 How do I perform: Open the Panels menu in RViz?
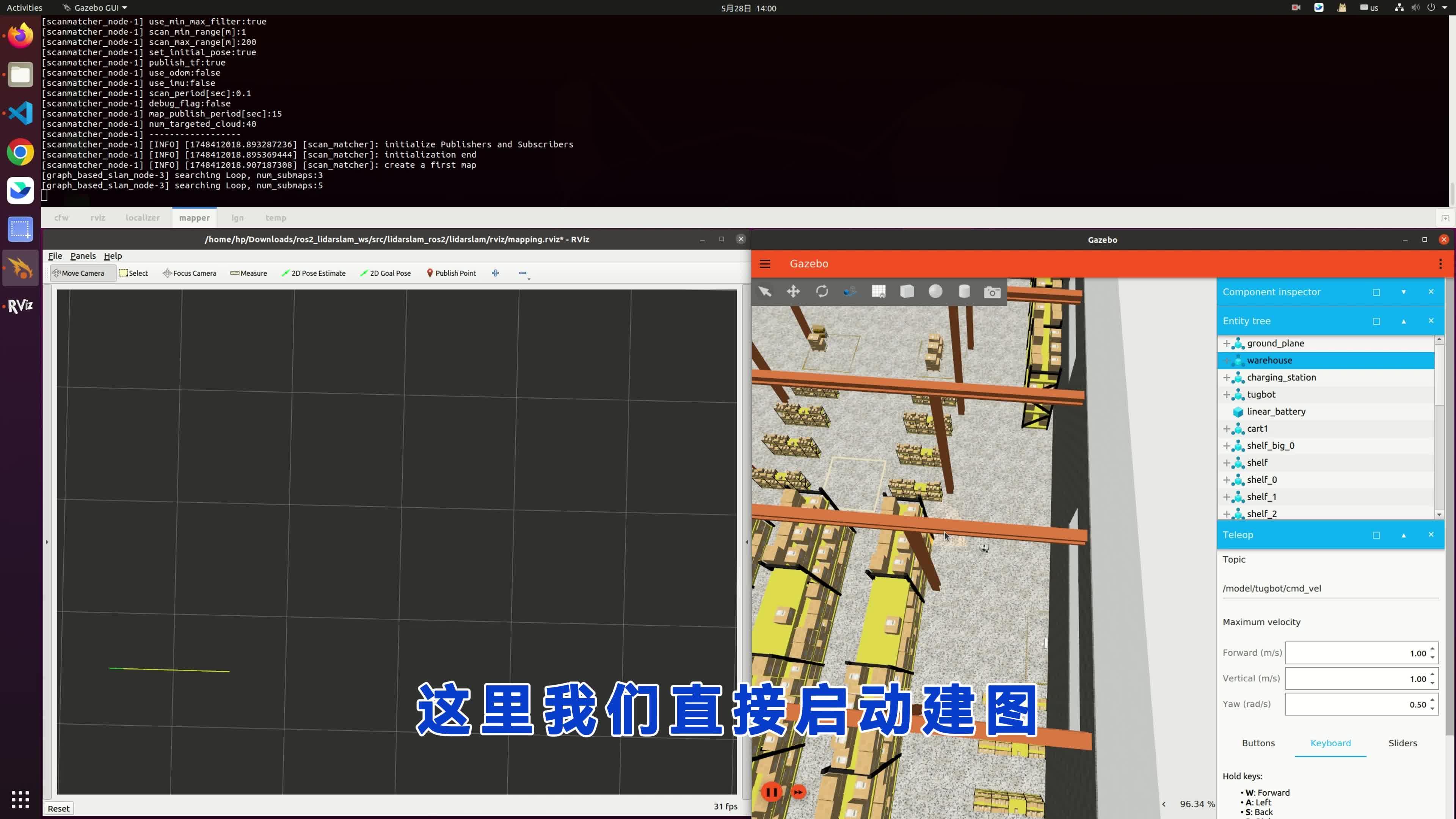83,256
